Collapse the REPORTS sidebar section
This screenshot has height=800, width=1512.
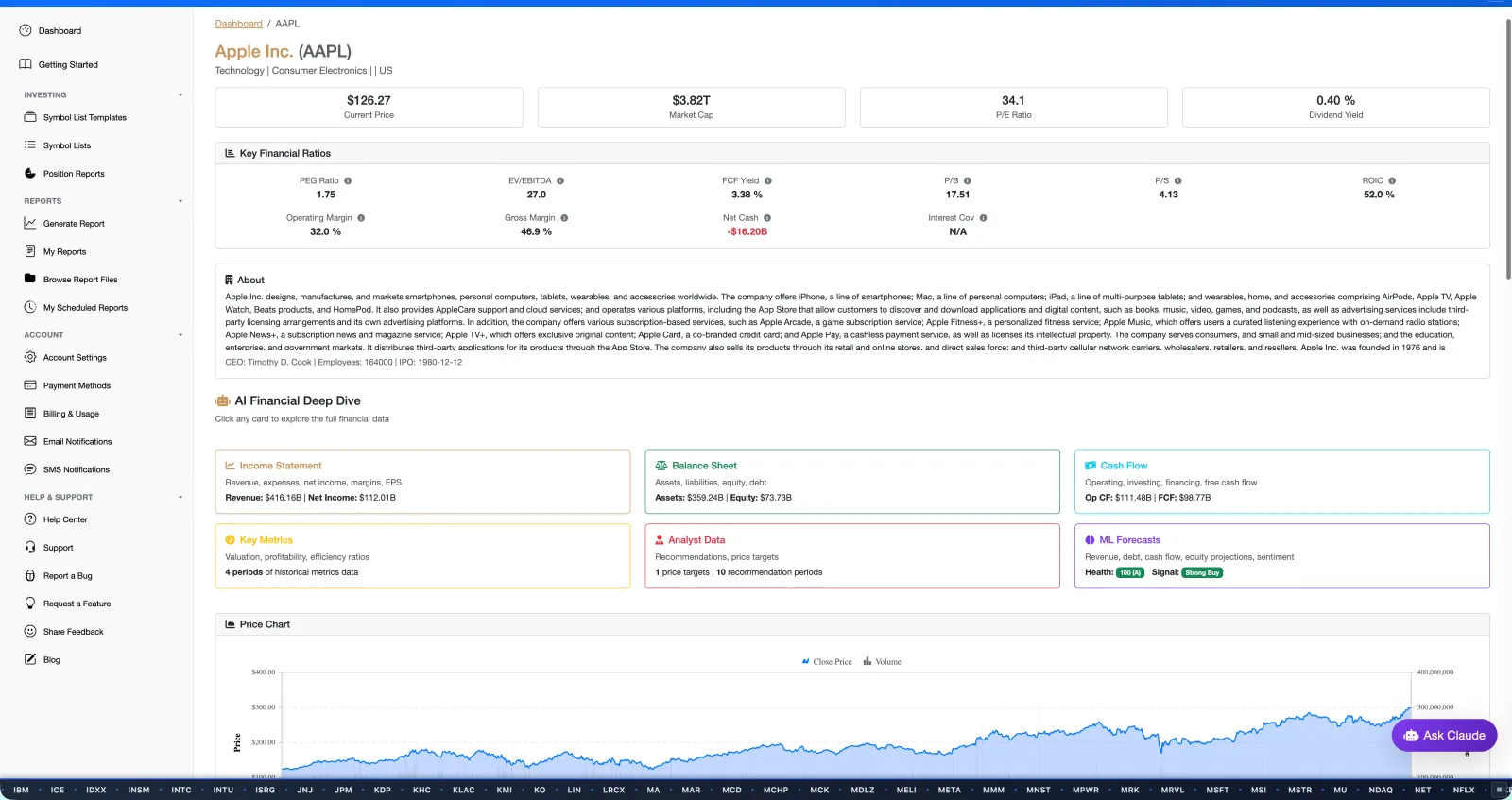(180, 201)
